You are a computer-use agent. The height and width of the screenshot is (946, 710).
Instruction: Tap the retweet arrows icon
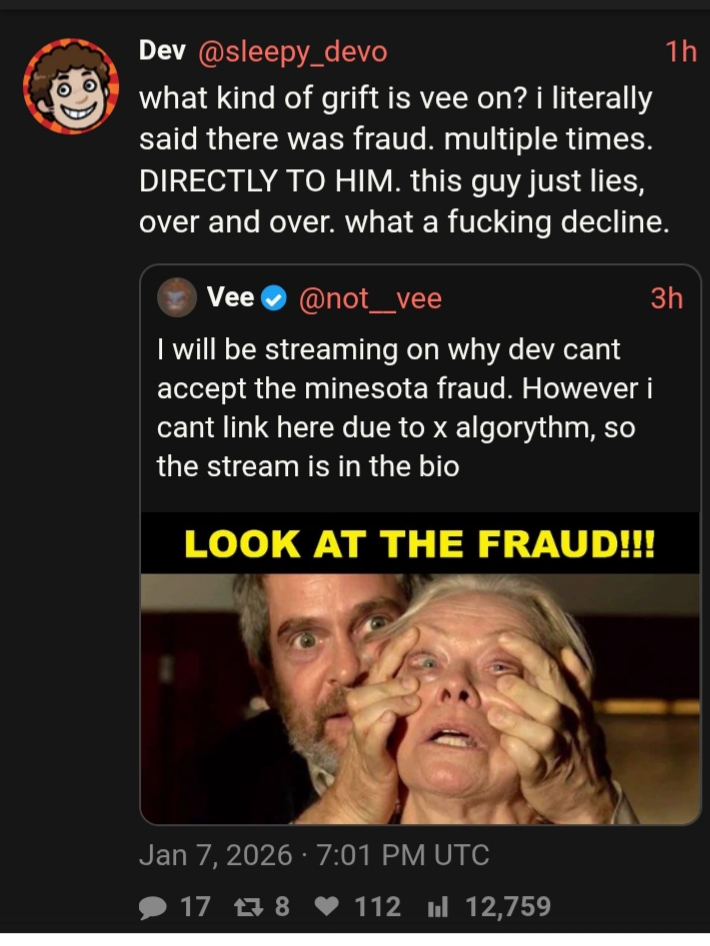(x=248, y=907)
